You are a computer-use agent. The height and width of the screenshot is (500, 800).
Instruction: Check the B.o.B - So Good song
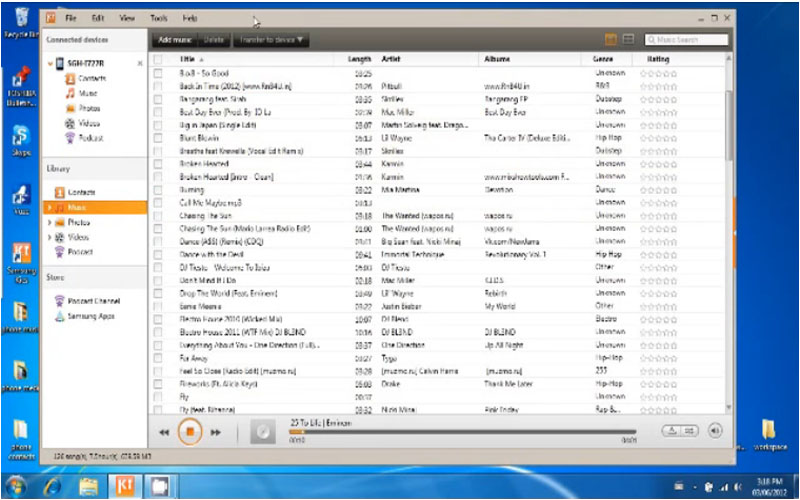tap(158, 73)
